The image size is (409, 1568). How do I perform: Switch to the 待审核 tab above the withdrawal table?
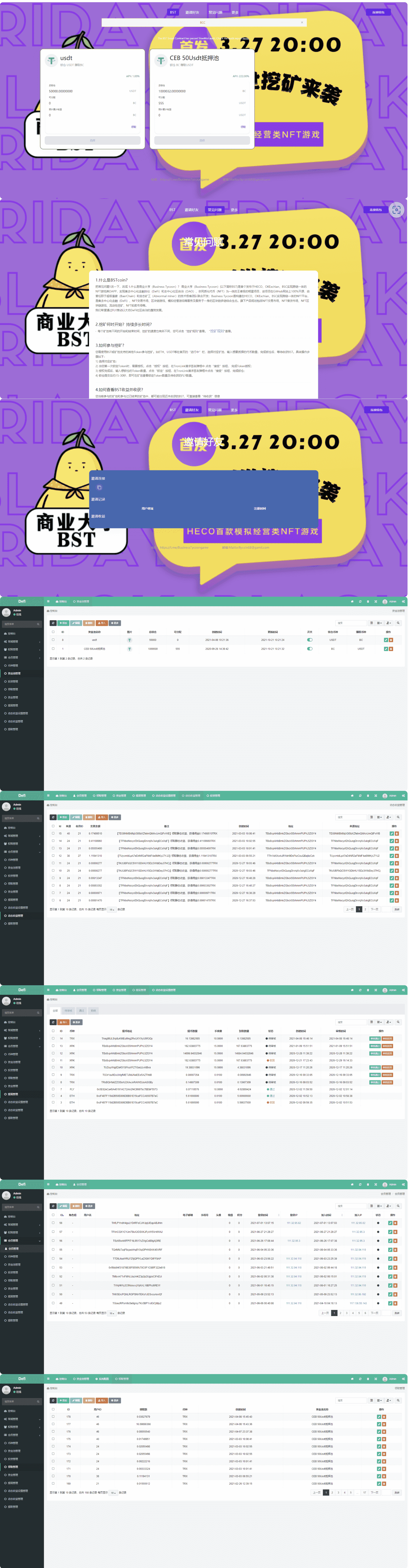68,1010
